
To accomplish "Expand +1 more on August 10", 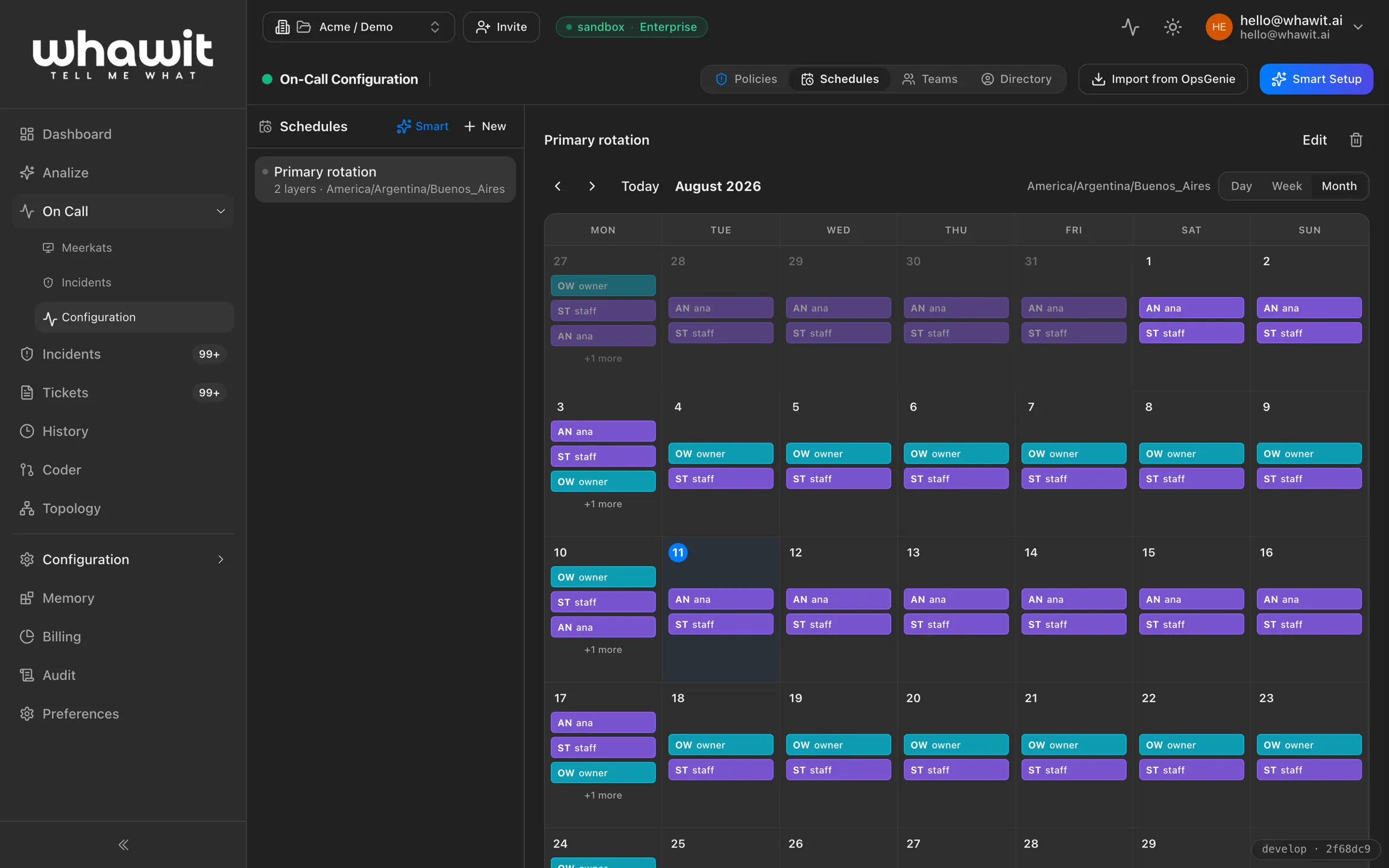I will click(x=603, y=649).
